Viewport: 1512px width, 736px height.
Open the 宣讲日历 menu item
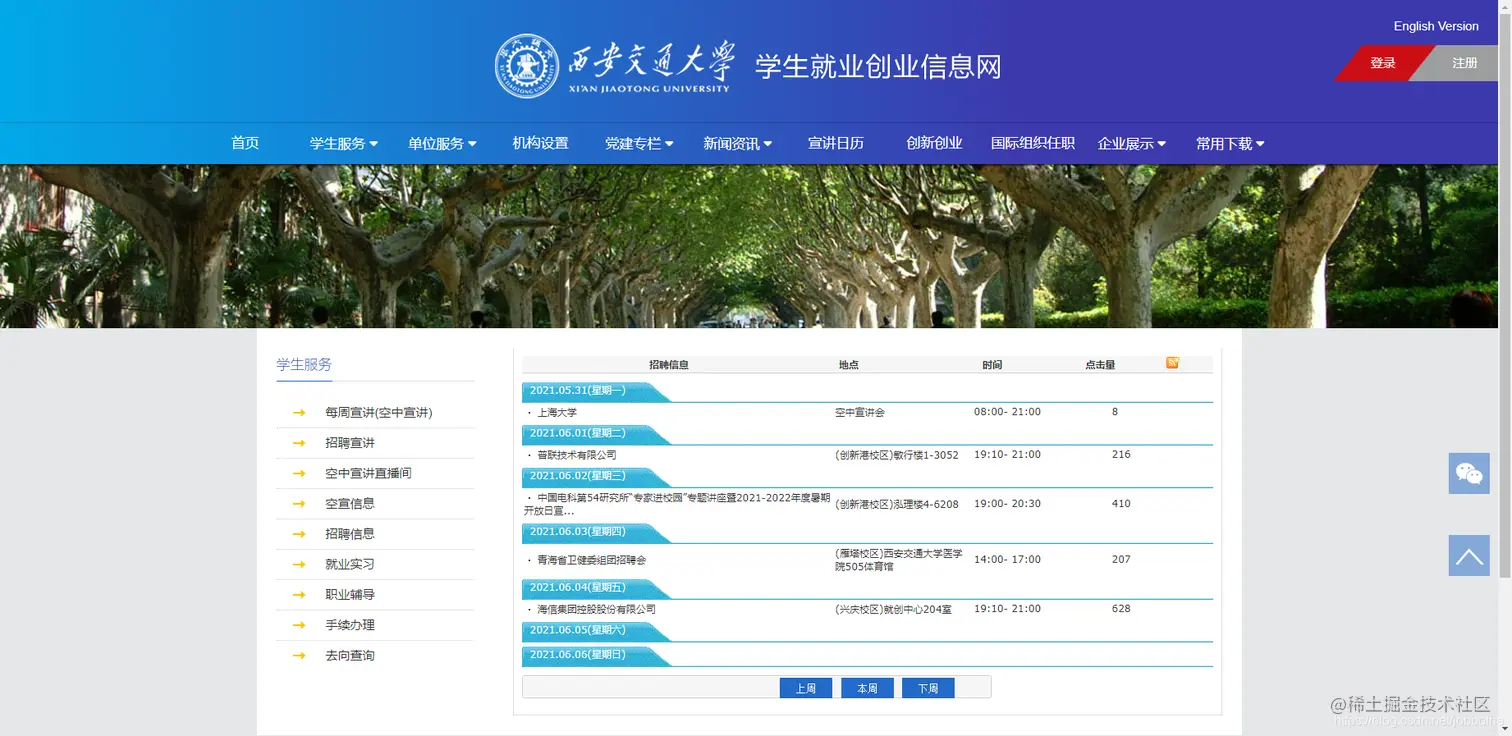point(836,143)
